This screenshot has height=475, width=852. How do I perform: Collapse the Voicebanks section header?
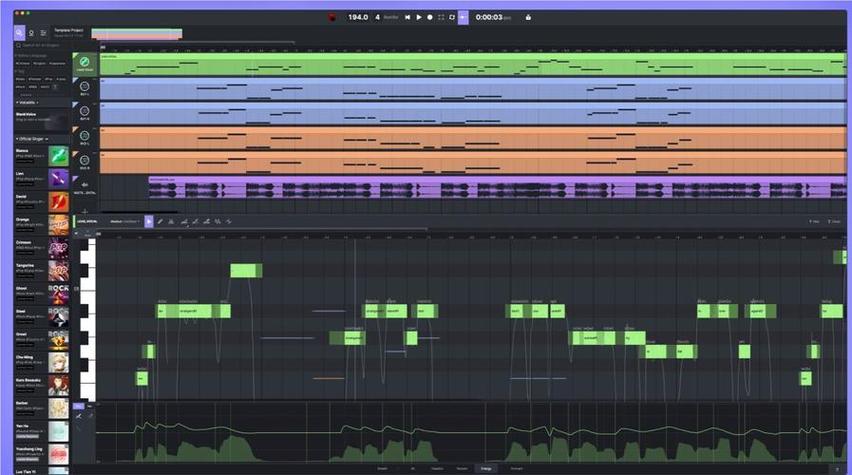point(27,102)
